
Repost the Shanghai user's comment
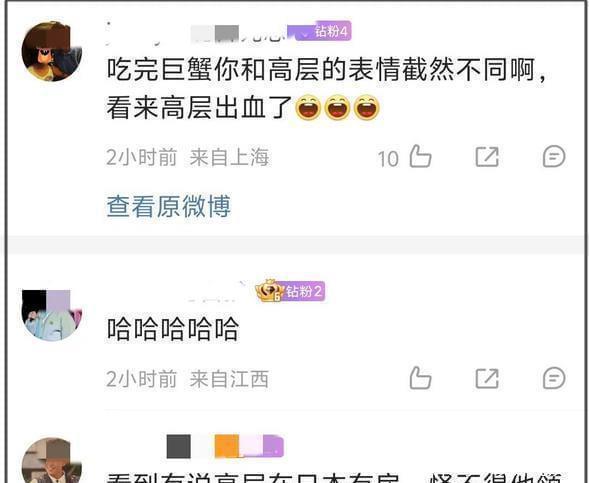point(487,156)
